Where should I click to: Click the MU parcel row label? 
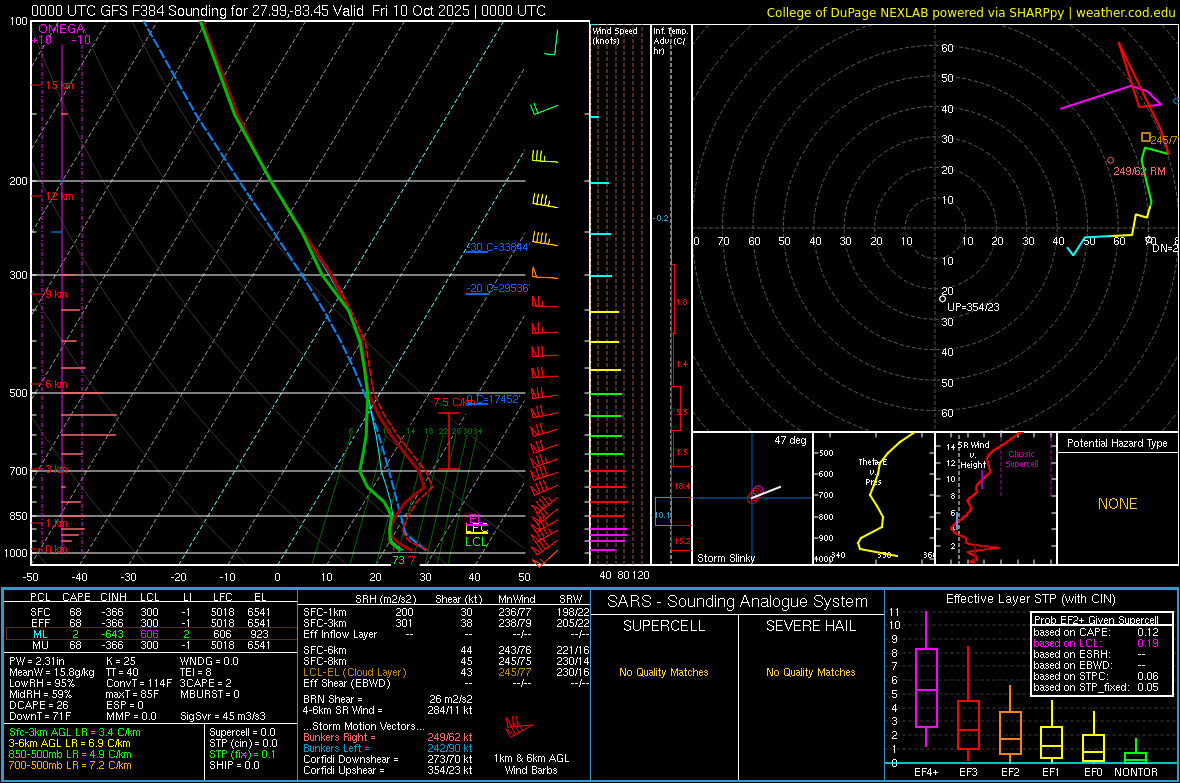click(40, 644)
